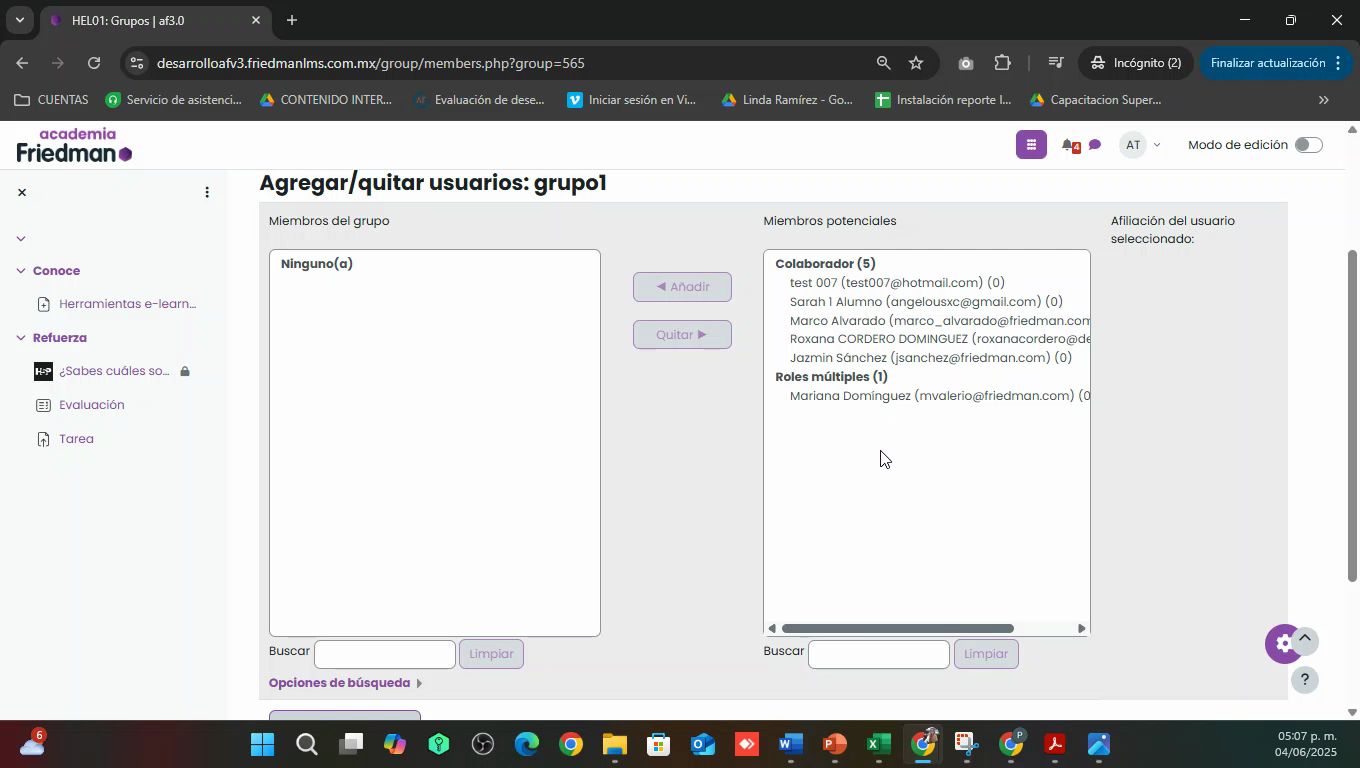Open the messaging chat bubble icon
Image resolution: width=1360 pixels, height=768 pixels.
(1095, 145)
